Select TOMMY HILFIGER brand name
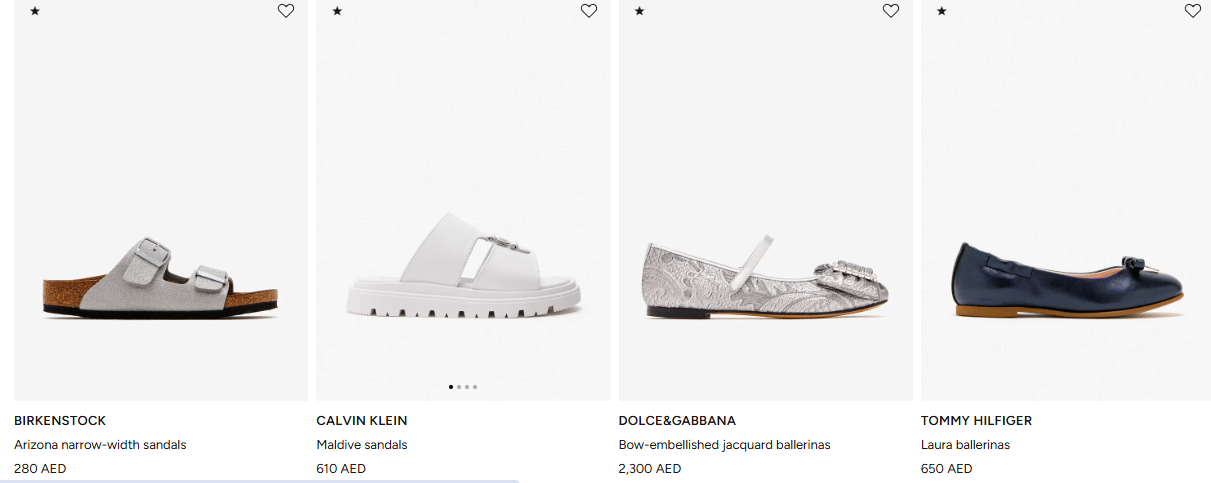This screenshot has height=483, width=1211. (976, 421)
